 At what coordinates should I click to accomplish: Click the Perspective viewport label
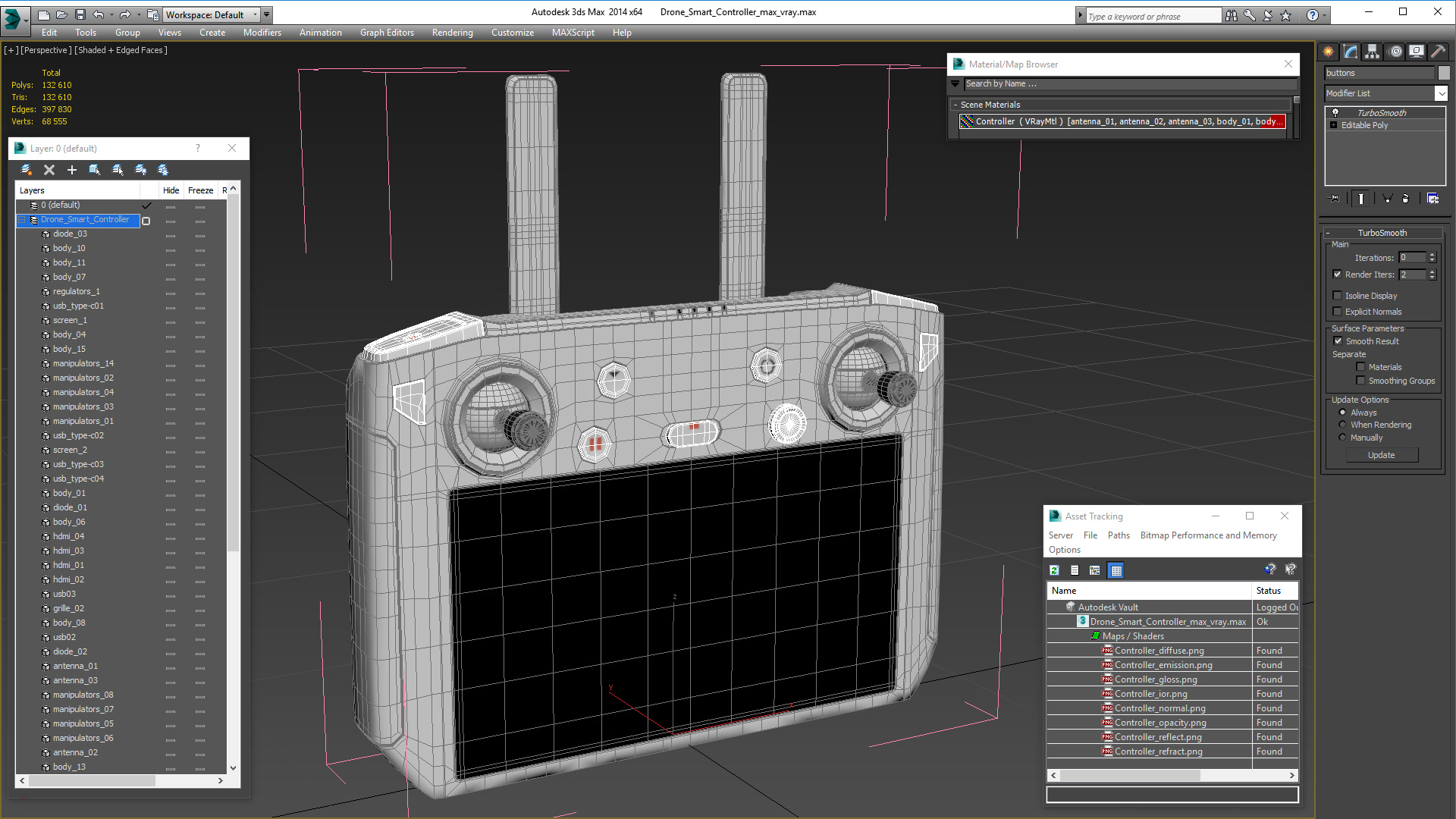click(46, 50)
